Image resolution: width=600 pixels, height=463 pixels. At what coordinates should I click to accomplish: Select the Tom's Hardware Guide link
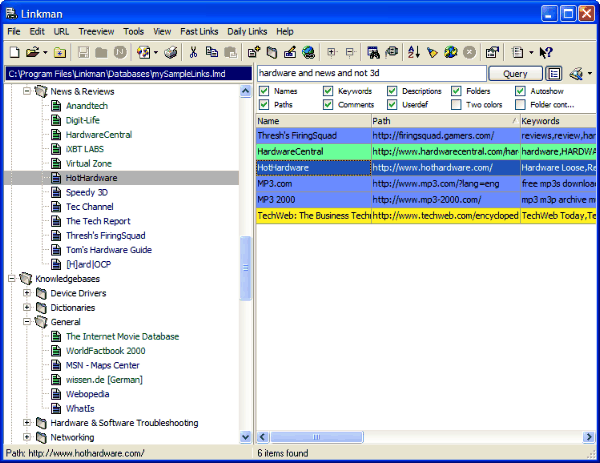109,250
